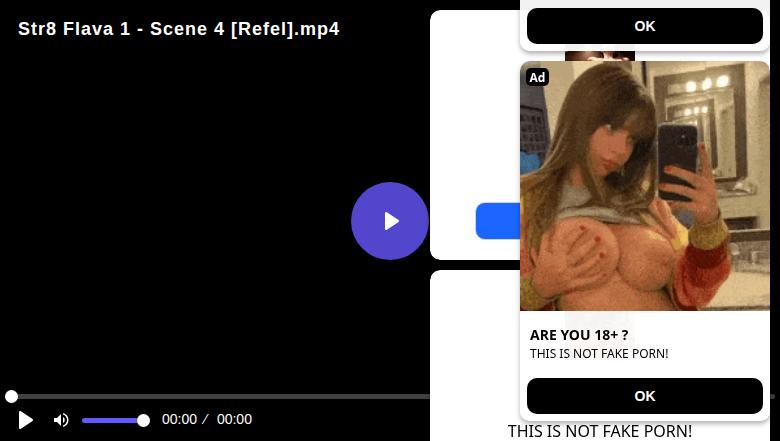Click the ad caption text under the heading
780x441 pixels.
(x=599, y=353)
